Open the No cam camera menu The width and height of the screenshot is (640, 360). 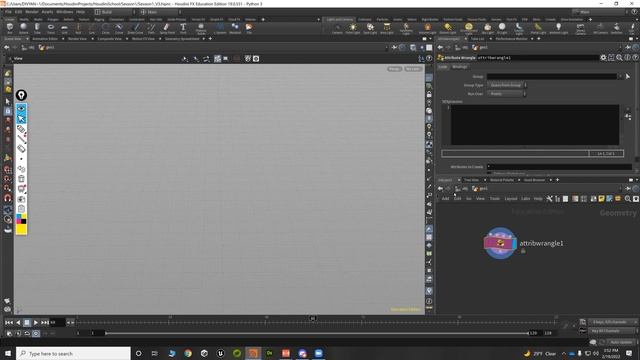coord(413,69)
